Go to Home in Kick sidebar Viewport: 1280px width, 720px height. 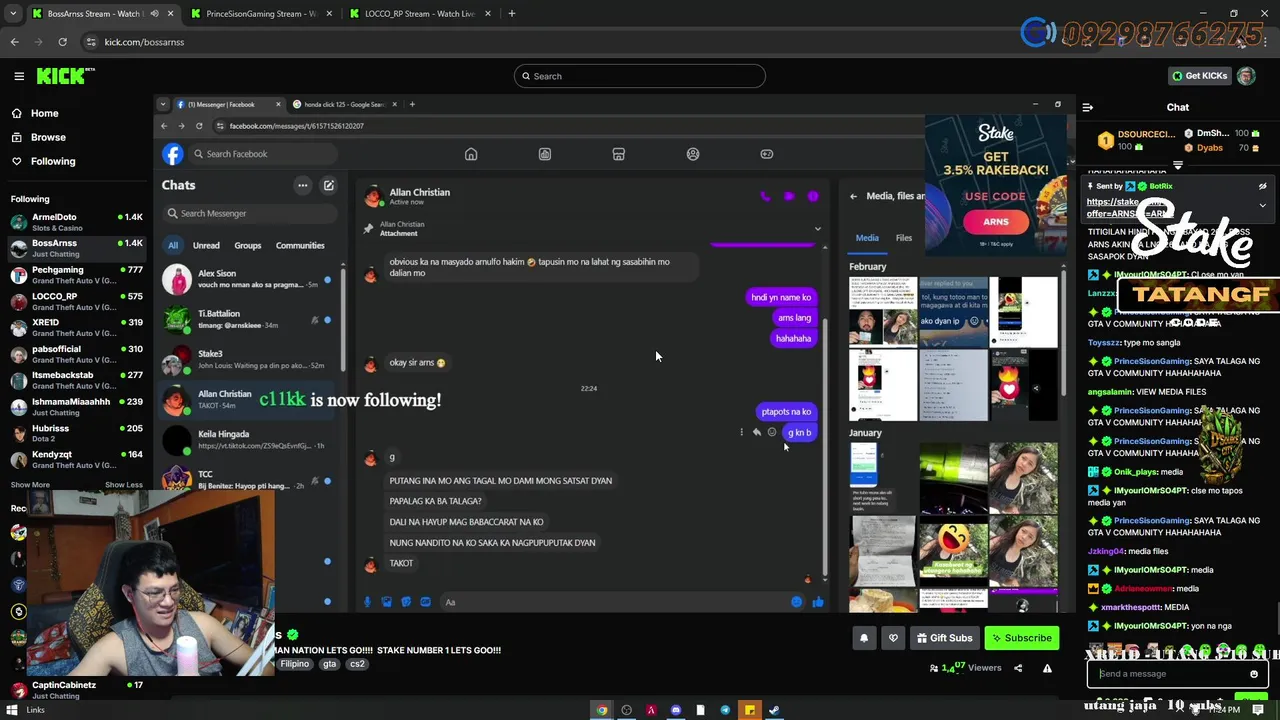tap(44, 113)
